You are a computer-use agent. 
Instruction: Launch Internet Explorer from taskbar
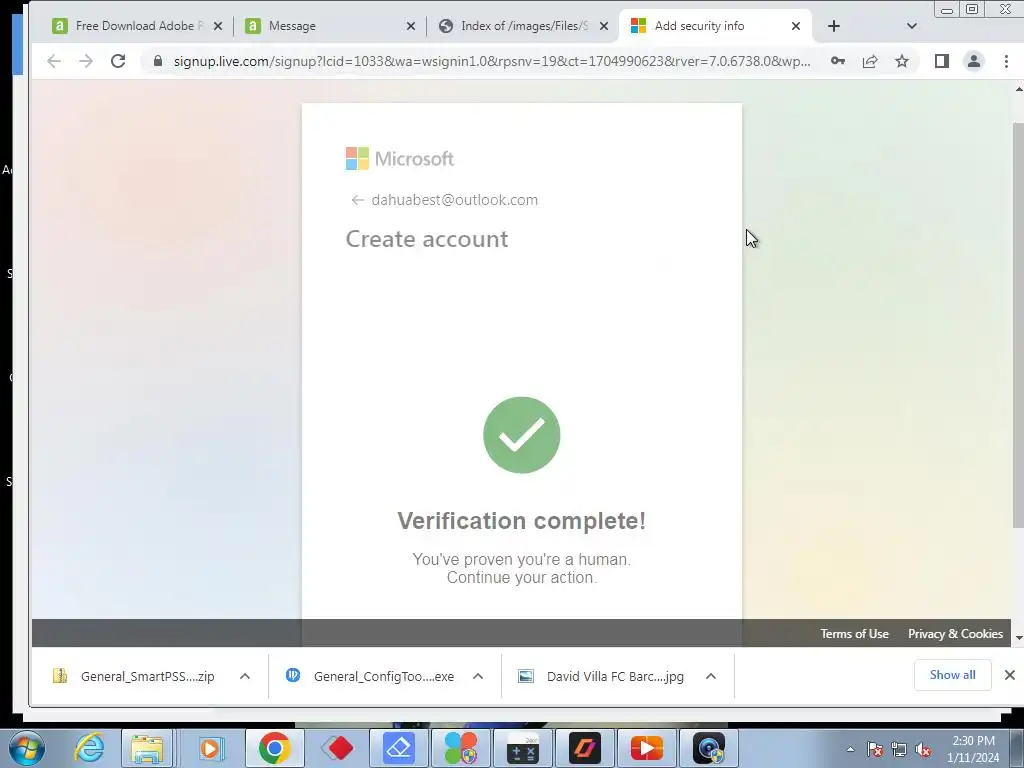(89, 748)
